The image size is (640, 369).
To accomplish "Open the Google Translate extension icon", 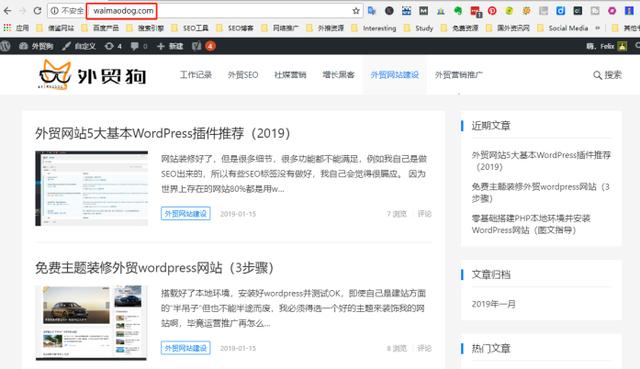I will (x=372, y=11).
